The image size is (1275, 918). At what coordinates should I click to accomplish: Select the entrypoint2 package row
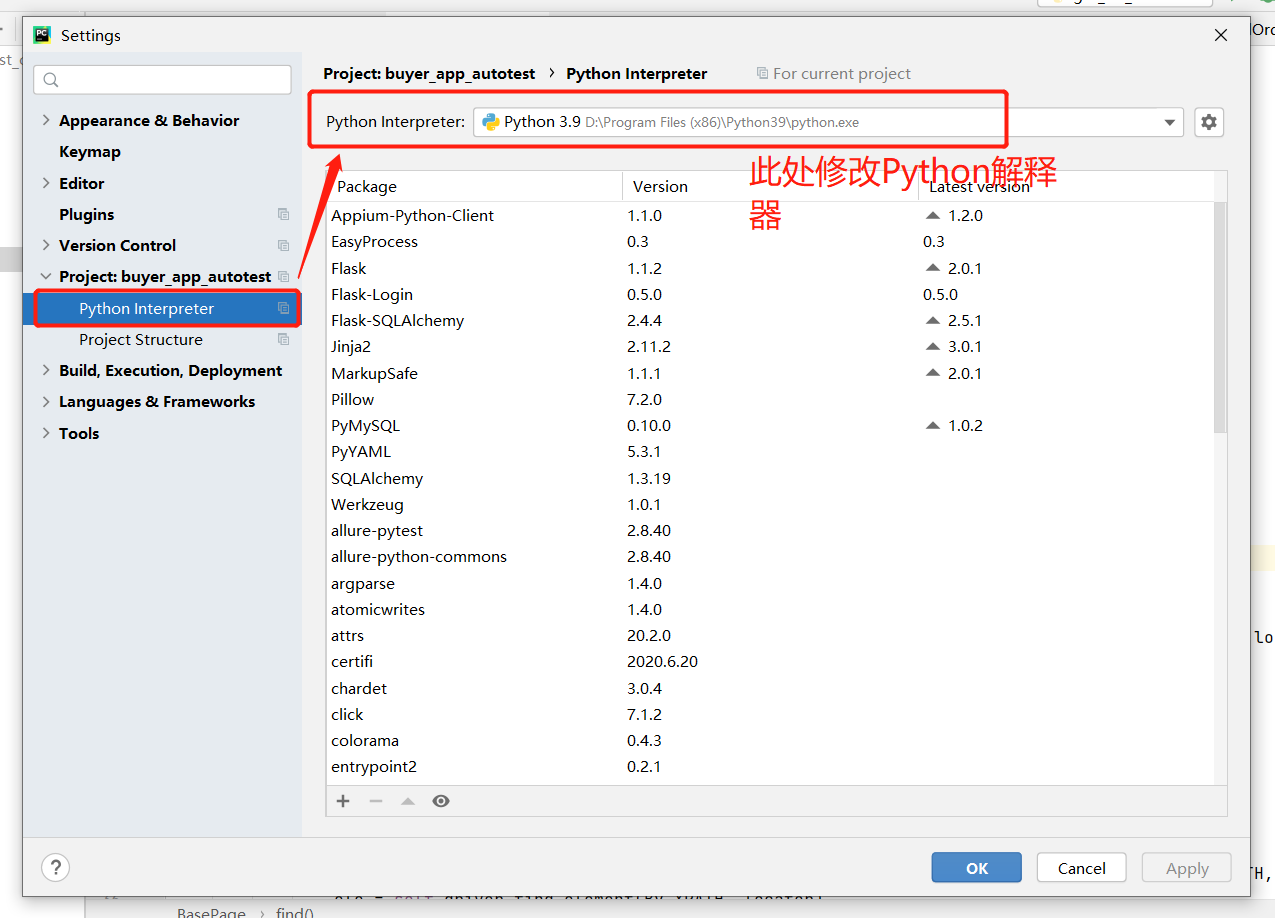tap(770, 766)
